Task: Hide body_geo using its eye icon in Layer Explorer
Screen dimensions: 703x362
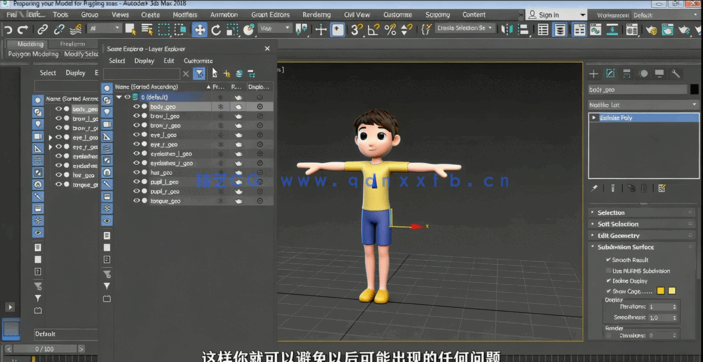Action: point(137,107)
